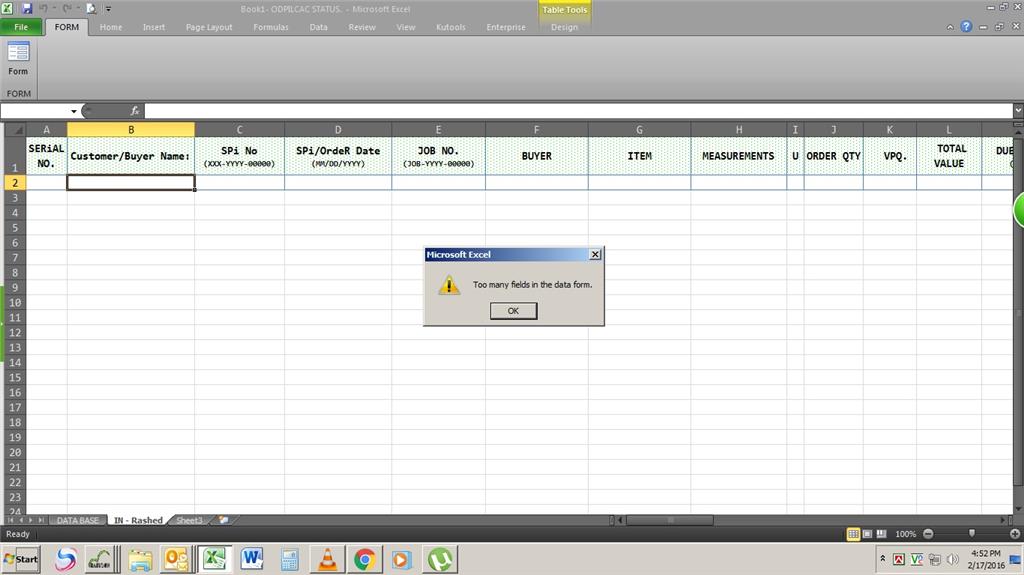Open VLC media player from taskbar
This screenshot has width=1024, height=575.
327,559
